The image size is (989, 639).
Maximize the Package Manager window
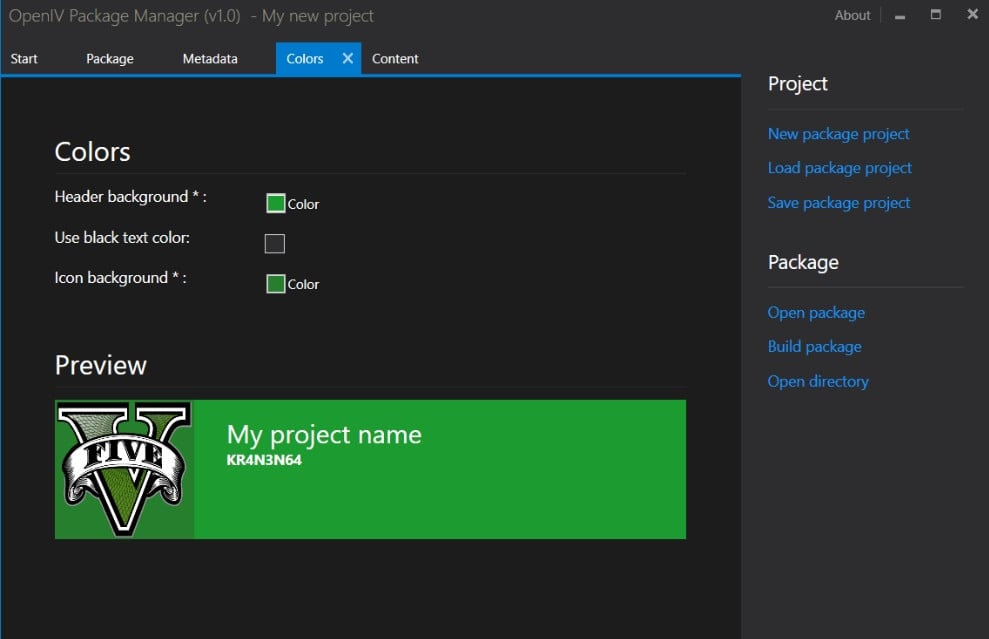coord(936,15)
